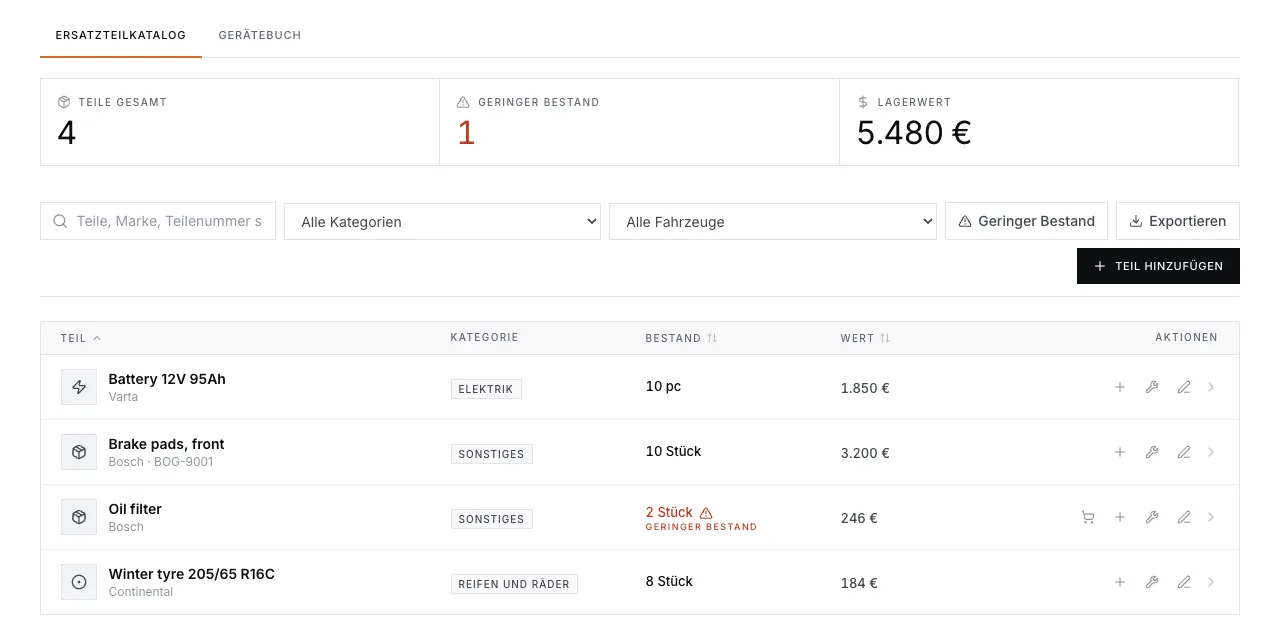Click the Sonstiges tag in Oil filter row
Screen dimensions: 1280x635
pos(492,519)
